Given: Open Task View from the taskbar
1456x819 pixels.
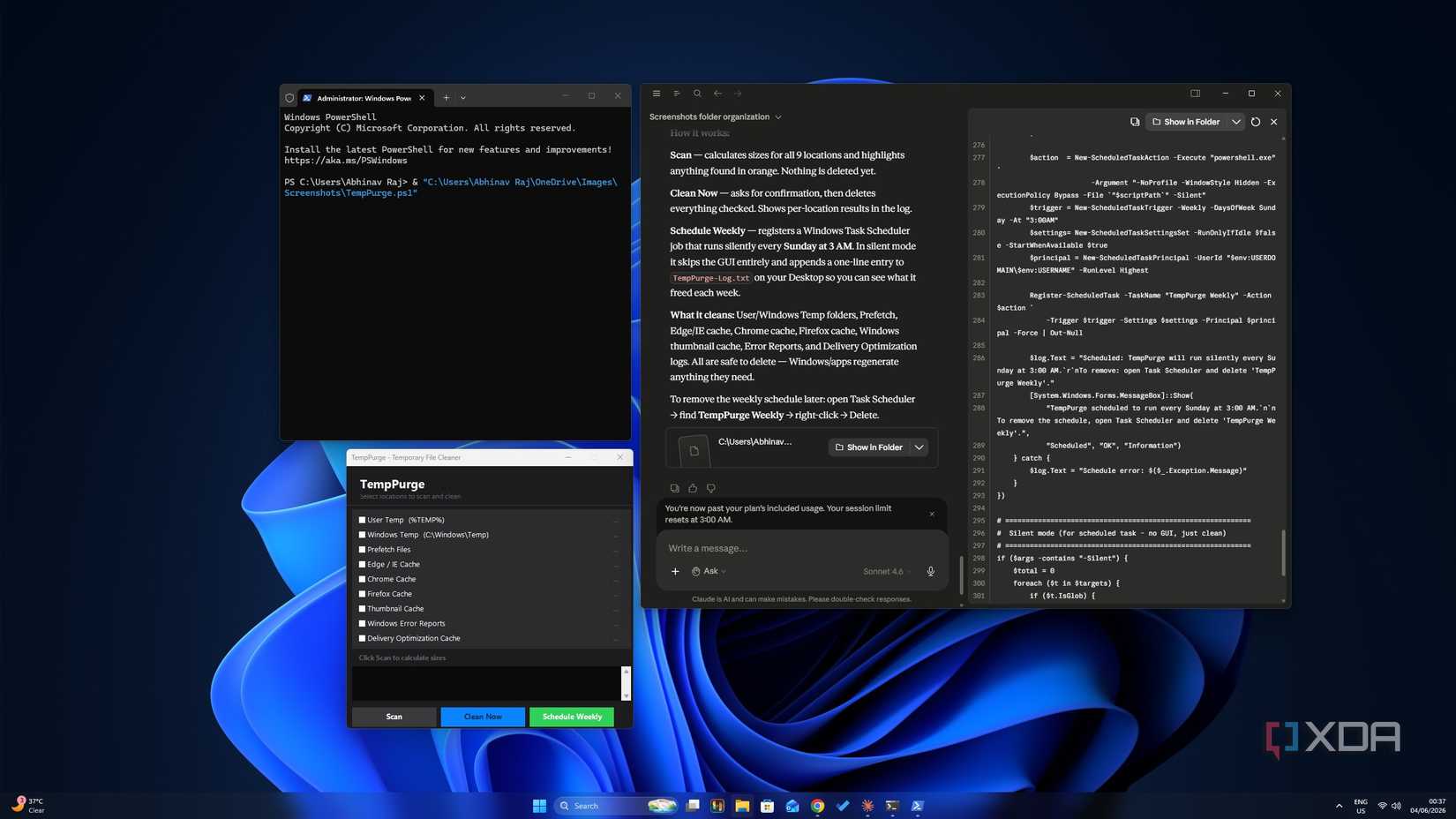Looking at the screenshot, I should tap(693, 806).
